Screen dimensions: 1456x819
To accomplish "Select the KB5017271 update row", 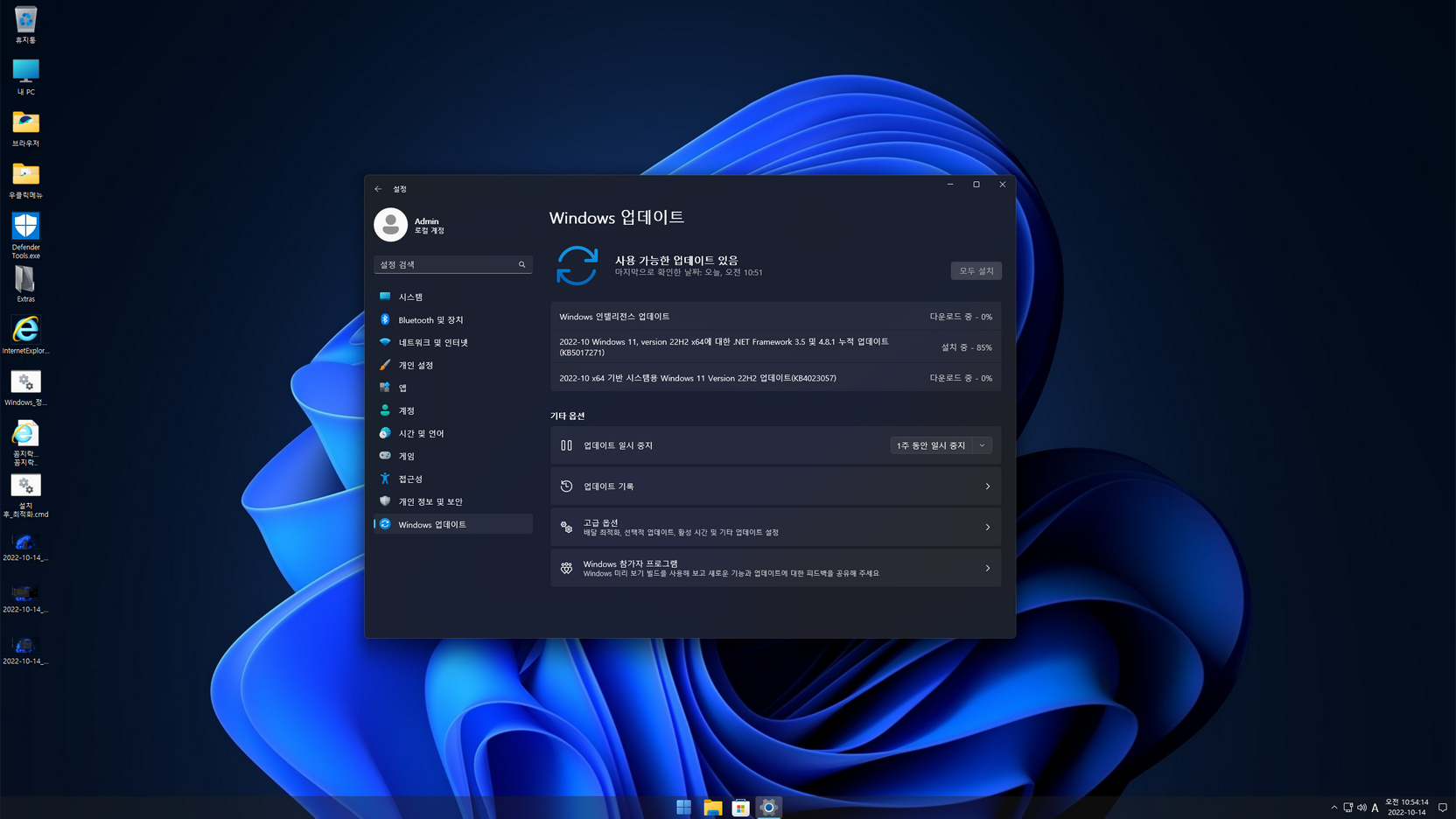I will click(775, 347).
